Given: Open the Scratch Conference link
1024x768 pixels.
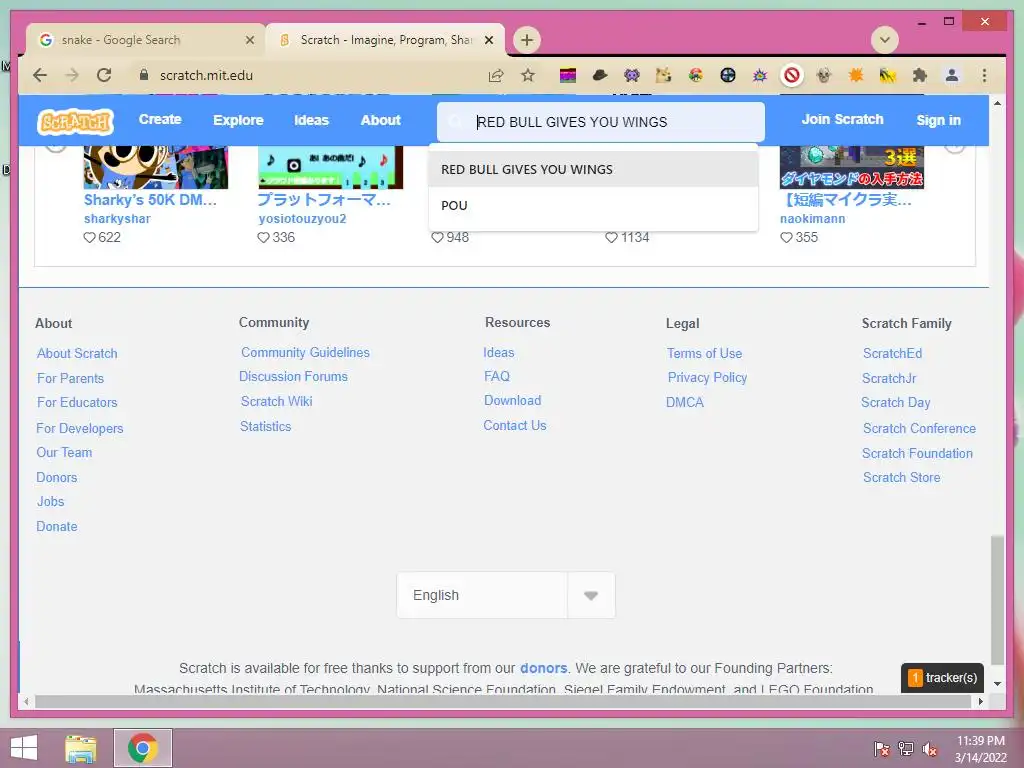Looking at the screenshot, I should [x=920, y=428].
